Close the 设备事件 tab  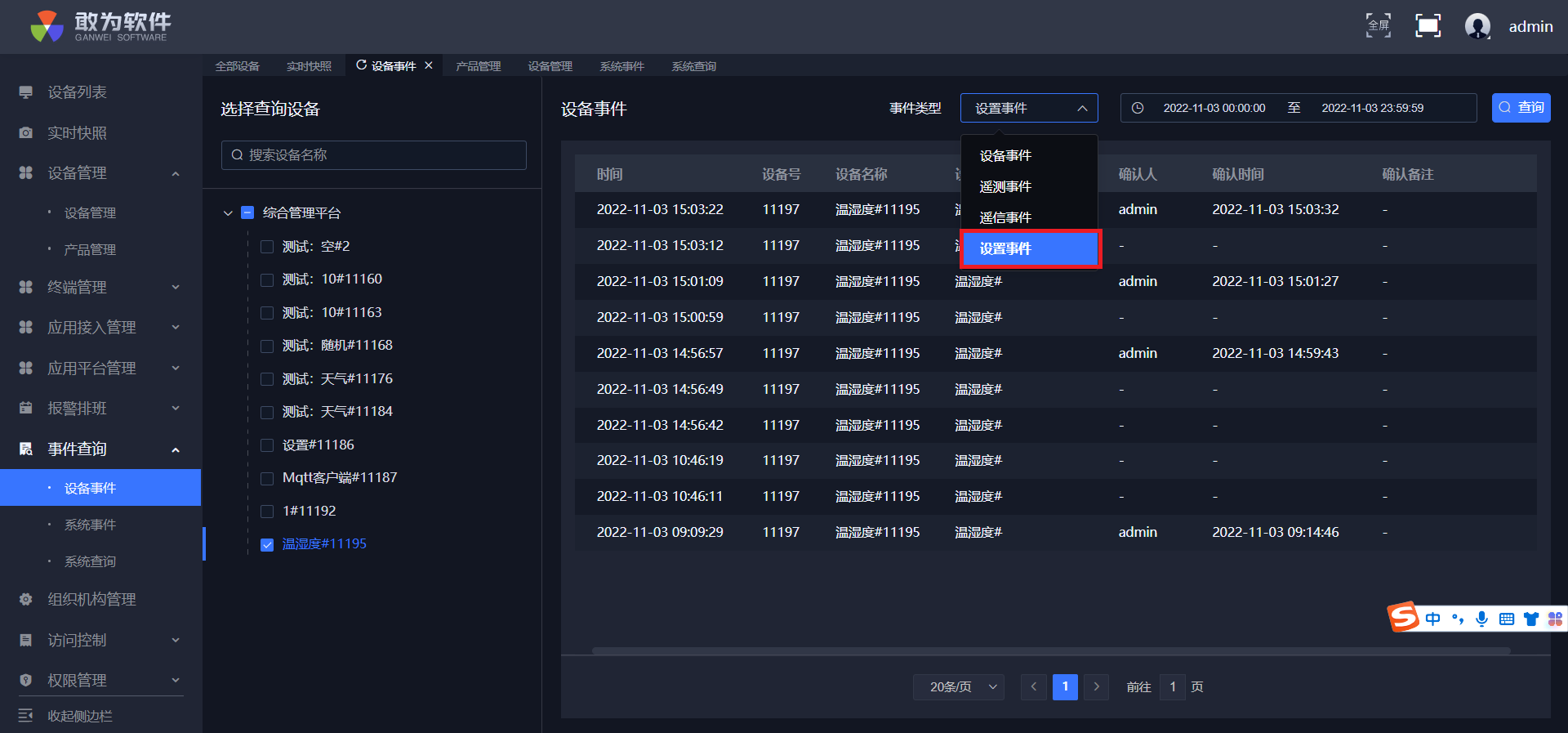coord(429,65)
